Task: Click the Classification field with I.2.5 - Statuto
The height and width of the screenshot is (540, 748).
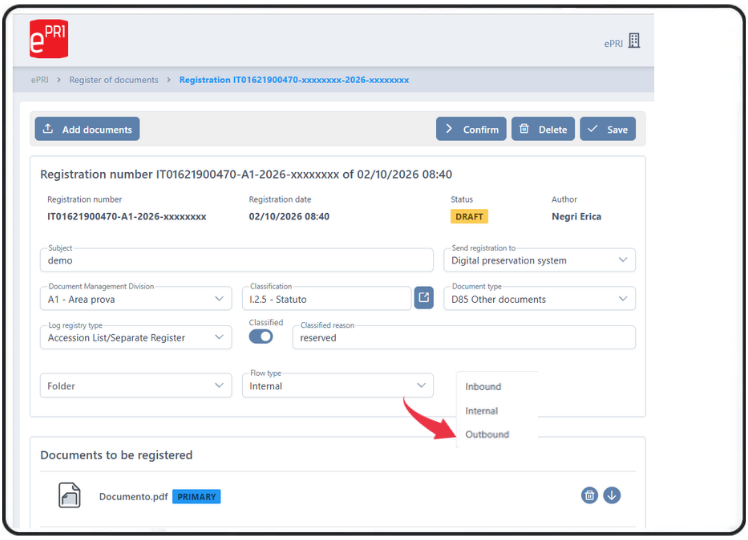Action: [x=327, y=299]
